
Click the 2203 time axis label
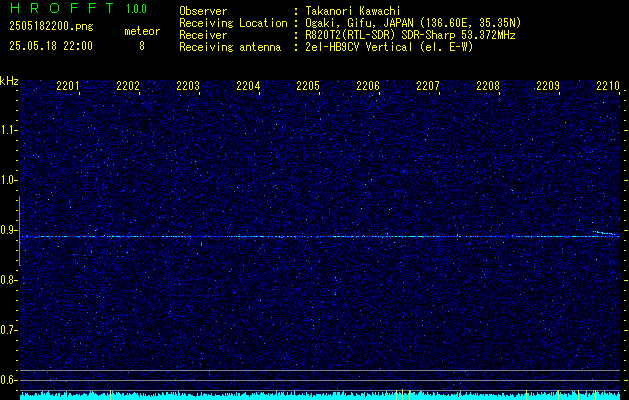(x=188, y=85)
